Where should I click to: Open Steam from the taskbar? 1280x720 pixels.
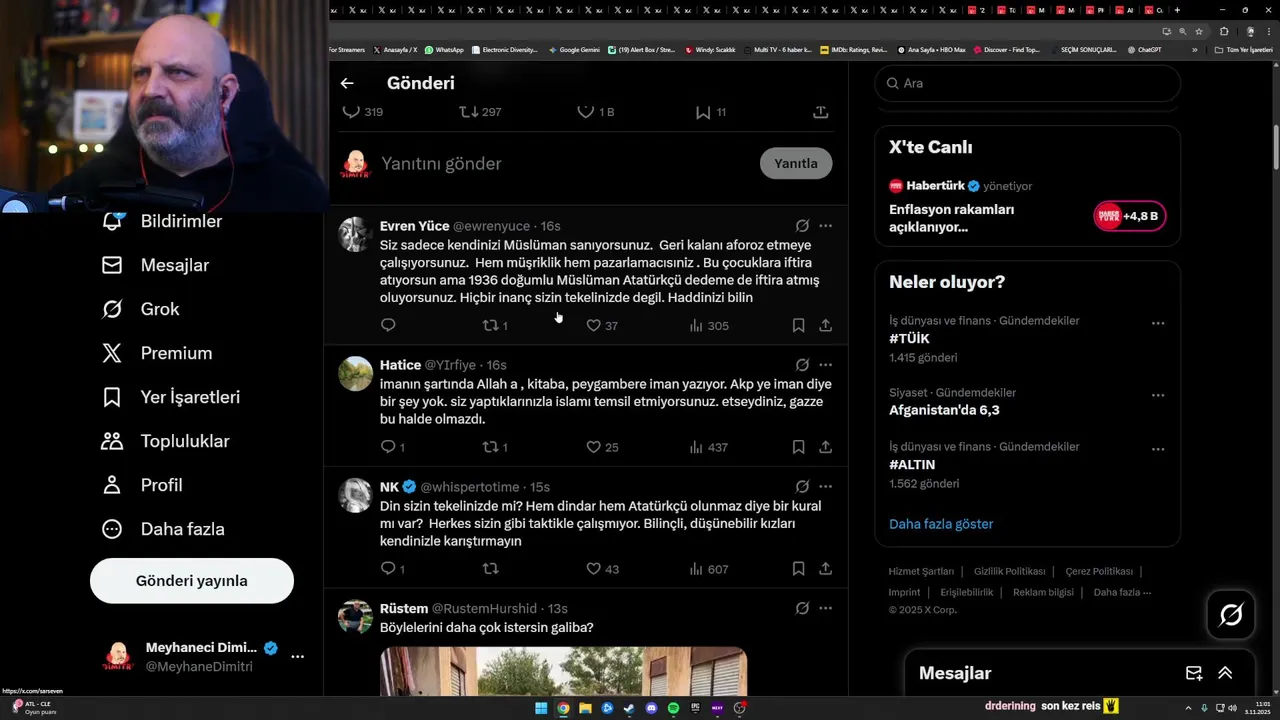click(629, 708)
